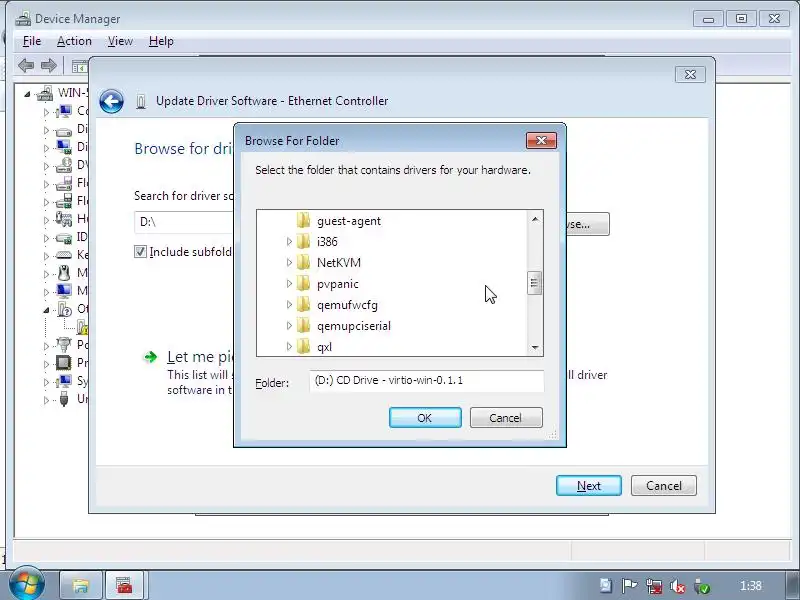
Task: Click the green arrow beside Let me pick
Action: (151, 357)
